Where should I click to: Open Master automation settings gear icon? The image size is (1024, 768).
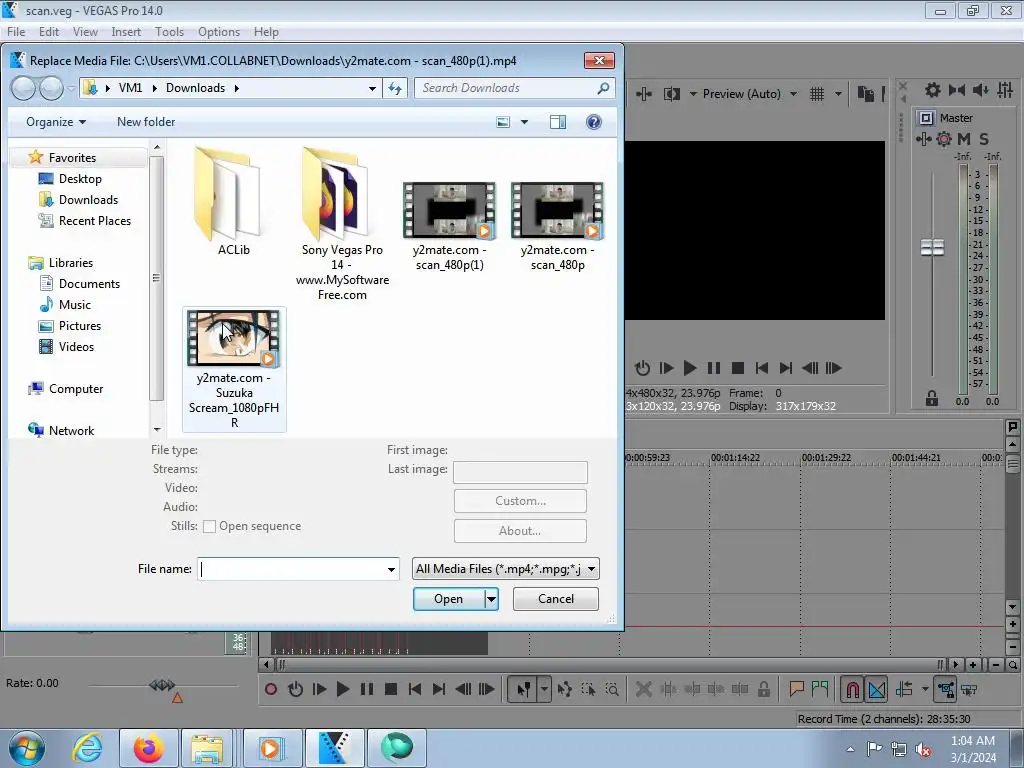944,138
